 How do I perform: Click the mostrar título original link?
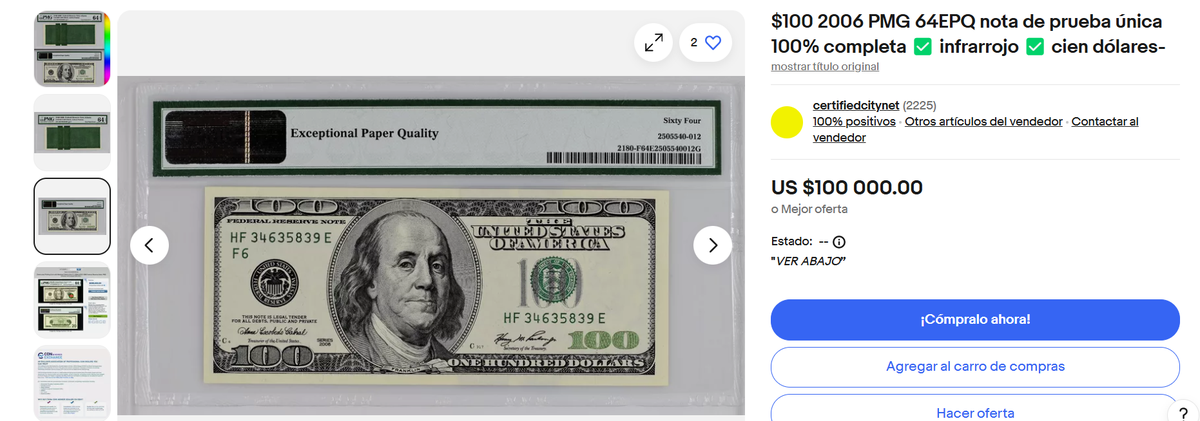pos(825,67)
